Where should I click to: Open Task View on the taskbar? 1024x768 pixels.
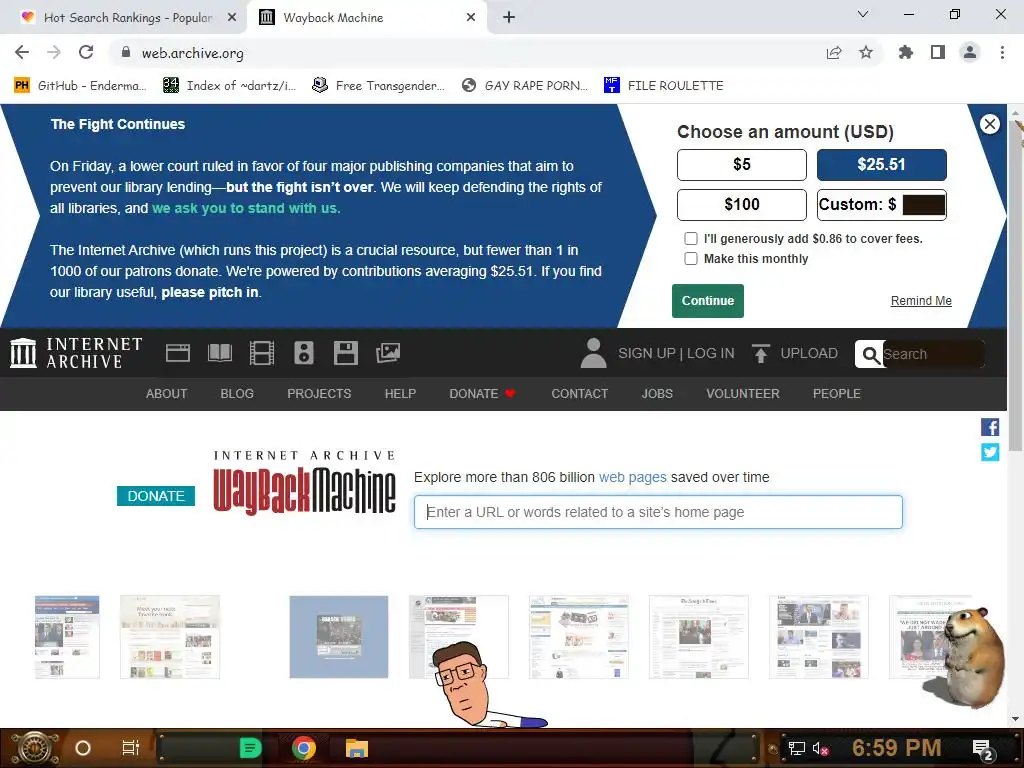tap(131, 748)
